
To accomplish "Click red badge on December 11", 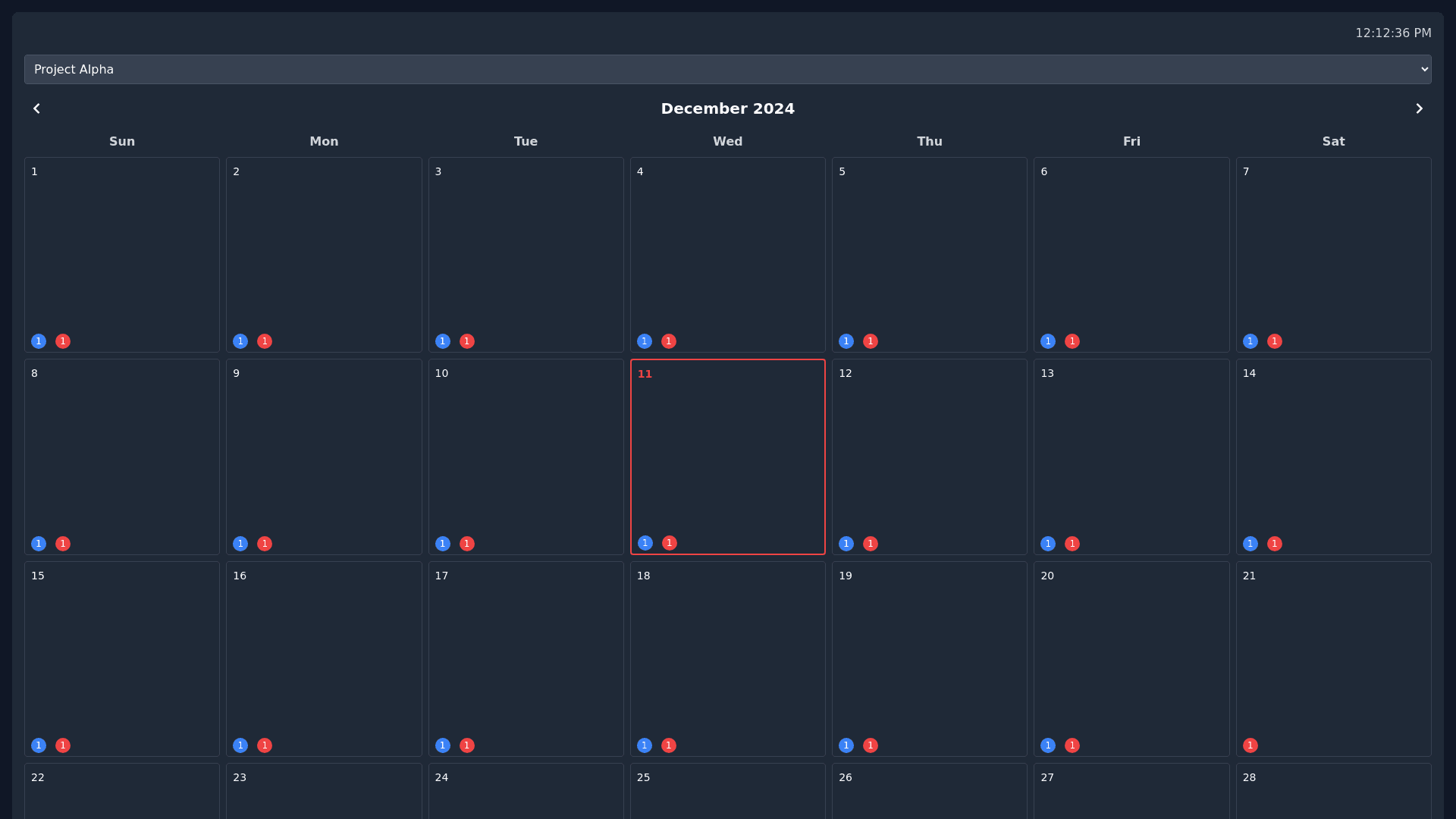I will click(x=669, y=543).
